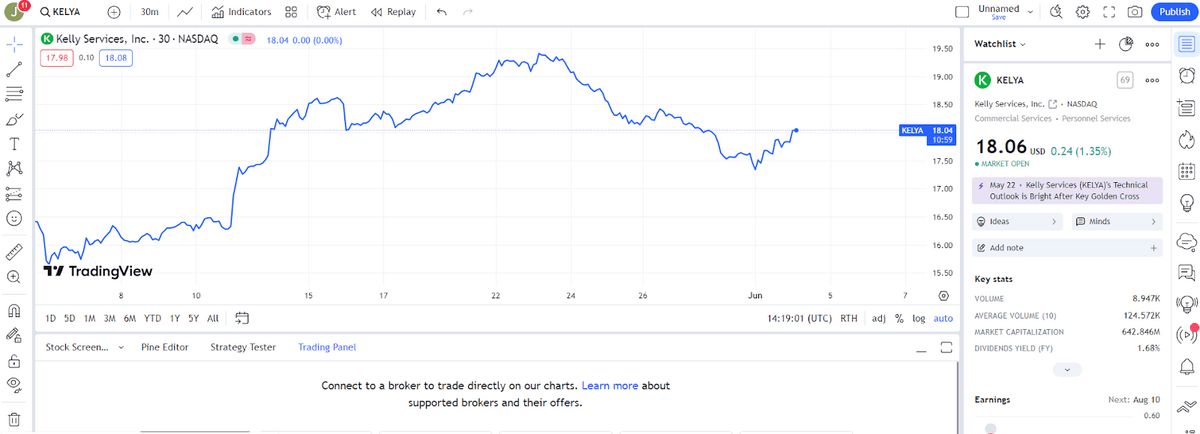Select the crosshair cursor tool
Screen dimensions: 1200x434
pyautogui.click(x=14, y=45)
